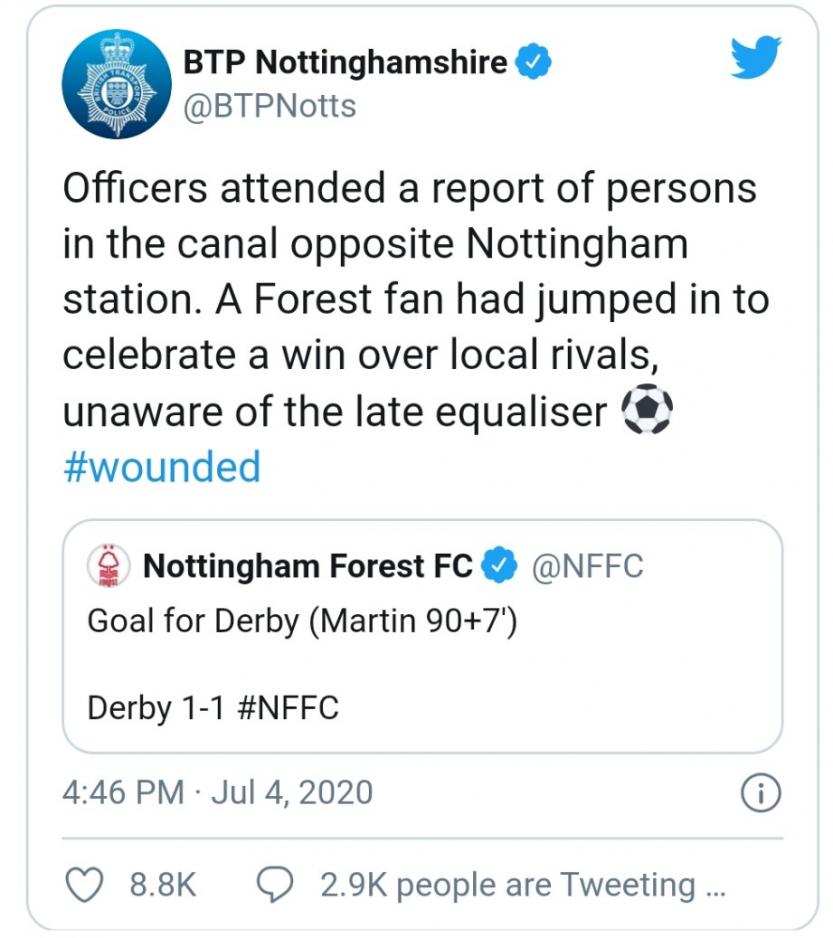Open Nottingham Forest FC display name

[x=308, y=567]
